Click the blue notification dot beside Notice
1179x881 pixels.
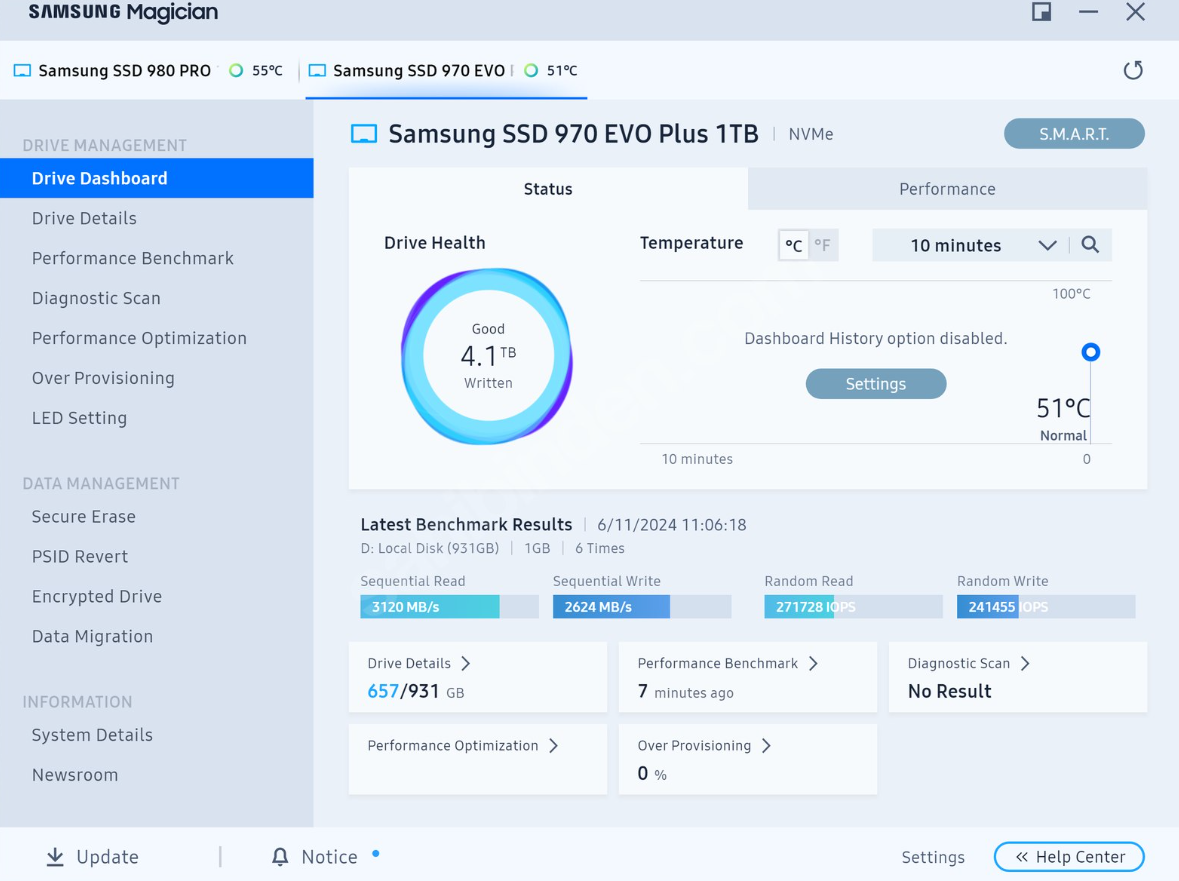pyautogui.click(x=376, y=853)
